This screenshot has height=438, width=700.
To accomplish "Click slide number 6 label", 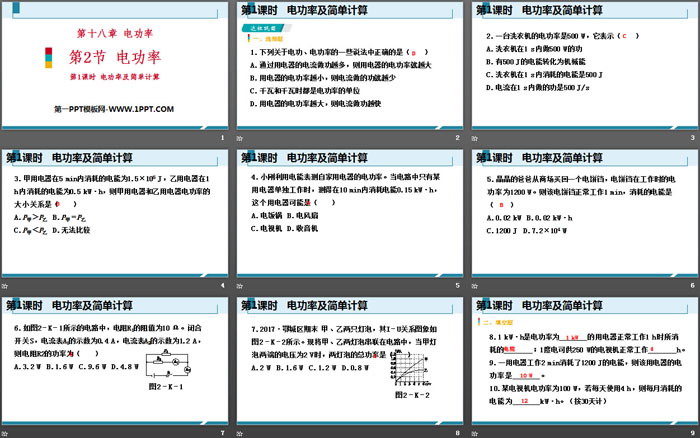I will coord(692,285).
